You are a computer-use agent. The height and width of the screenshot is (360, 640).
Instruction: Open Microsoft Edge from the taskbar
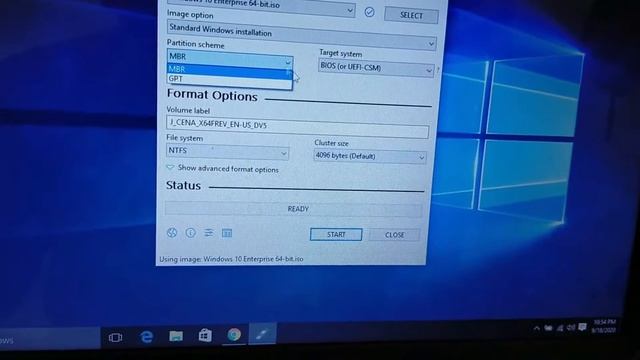(x=147, y=337)
